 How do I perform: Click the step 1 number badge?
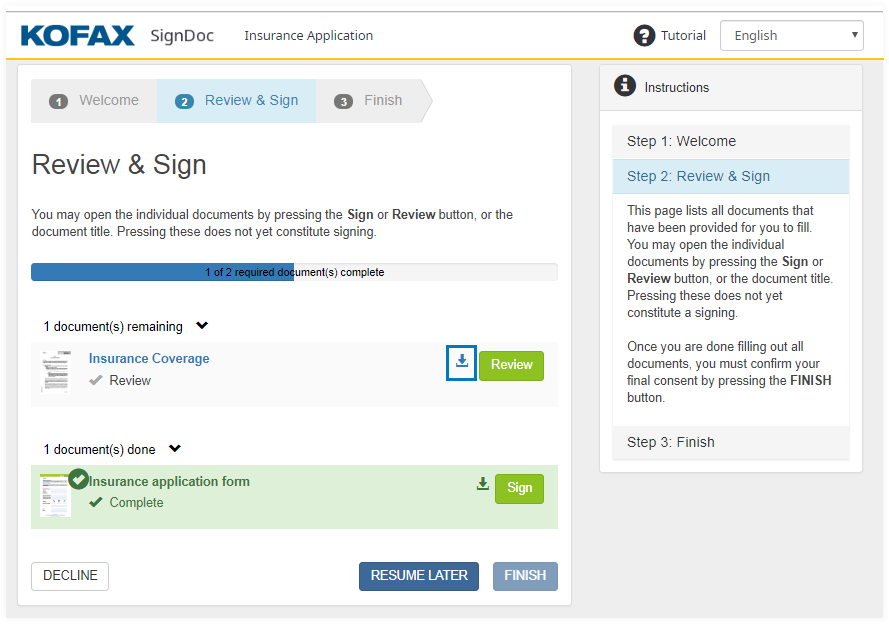58,101
